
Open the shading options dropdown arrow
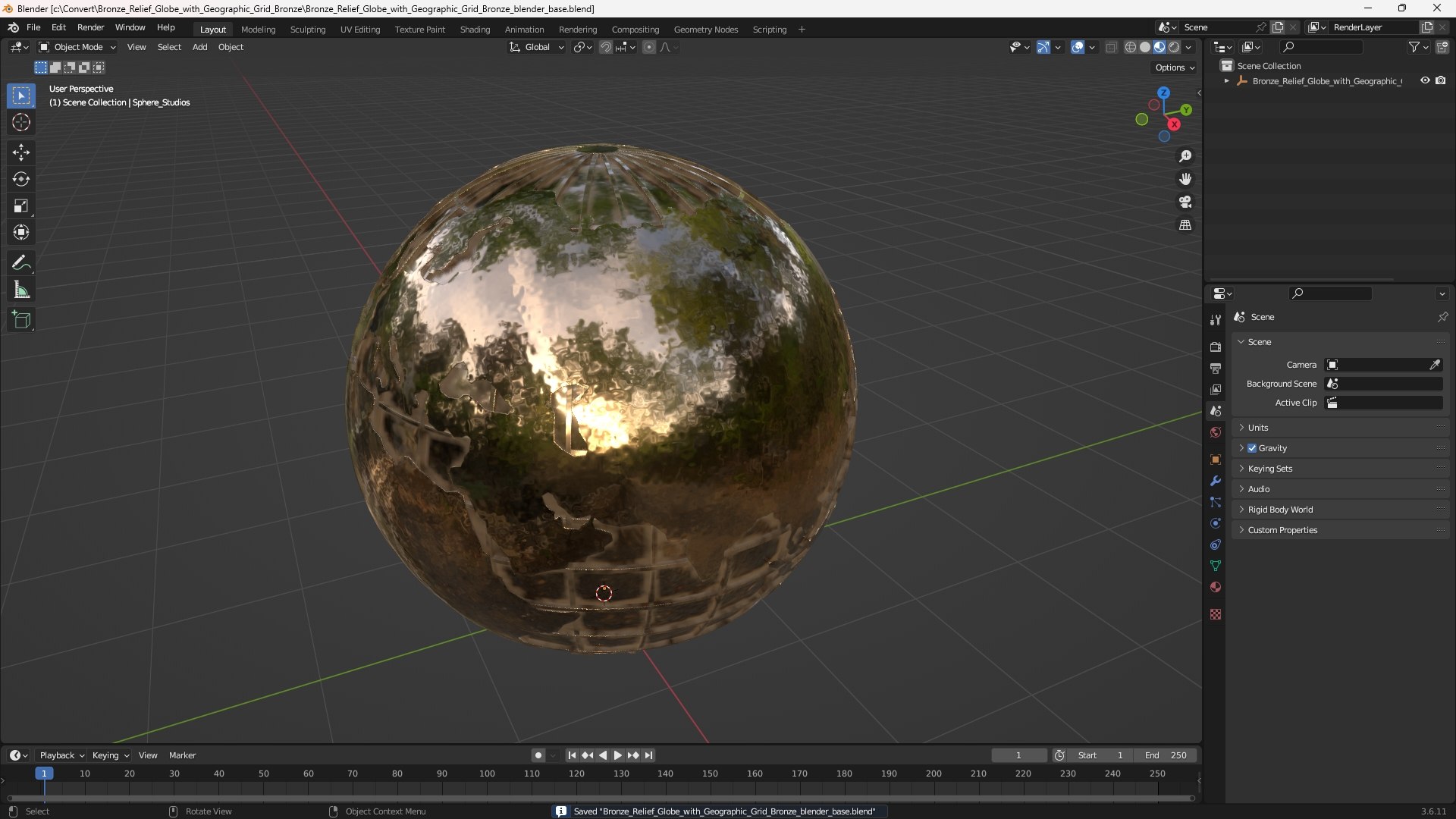(x=1188, y=47)
